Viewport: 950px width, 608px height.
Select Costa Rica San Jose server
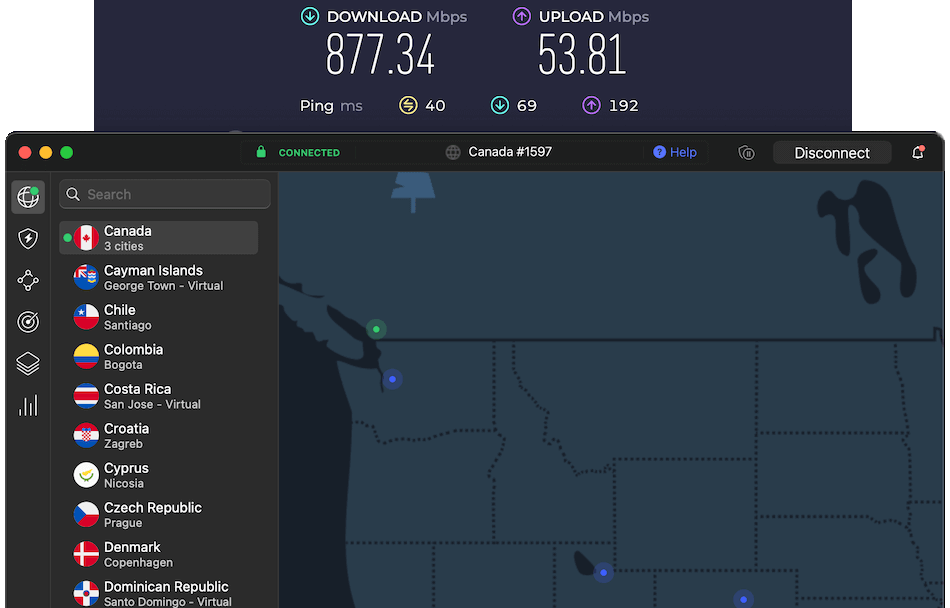pyautogui.click(x=159, y=396)
